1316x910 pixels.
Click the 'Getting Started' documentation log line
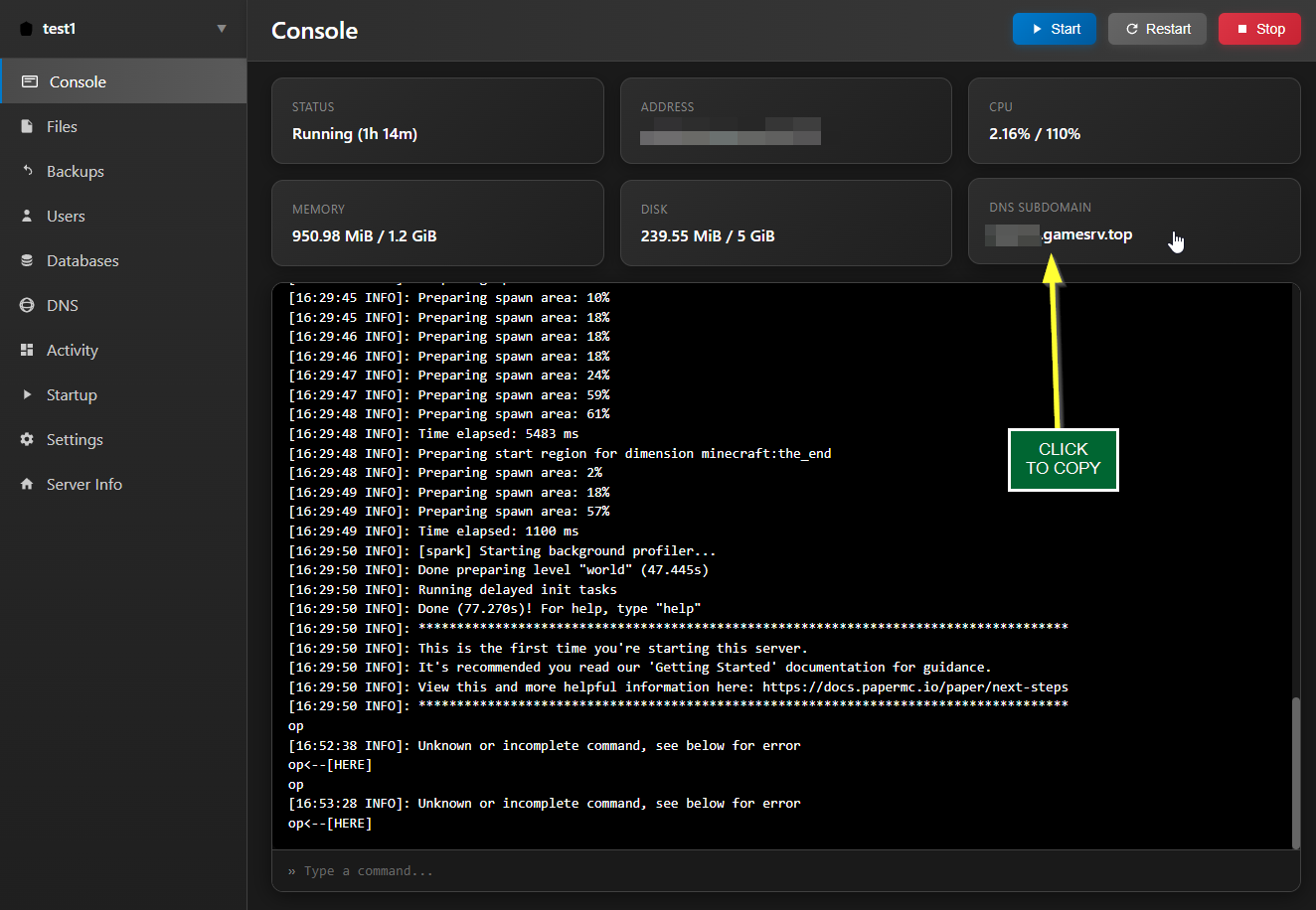click(x=640, y=667)
